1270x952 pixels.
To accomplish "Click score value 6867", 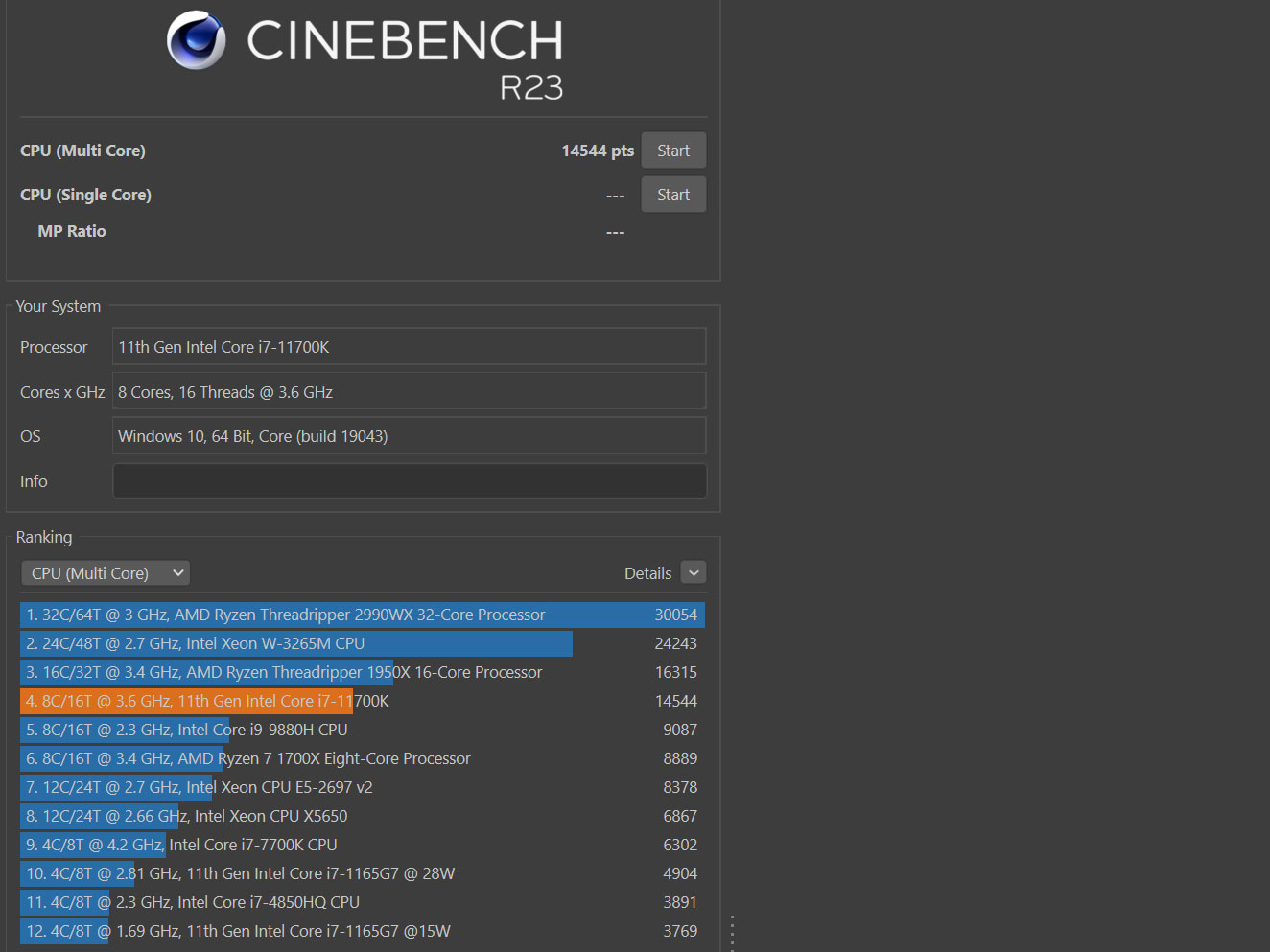I will (680, 816).
